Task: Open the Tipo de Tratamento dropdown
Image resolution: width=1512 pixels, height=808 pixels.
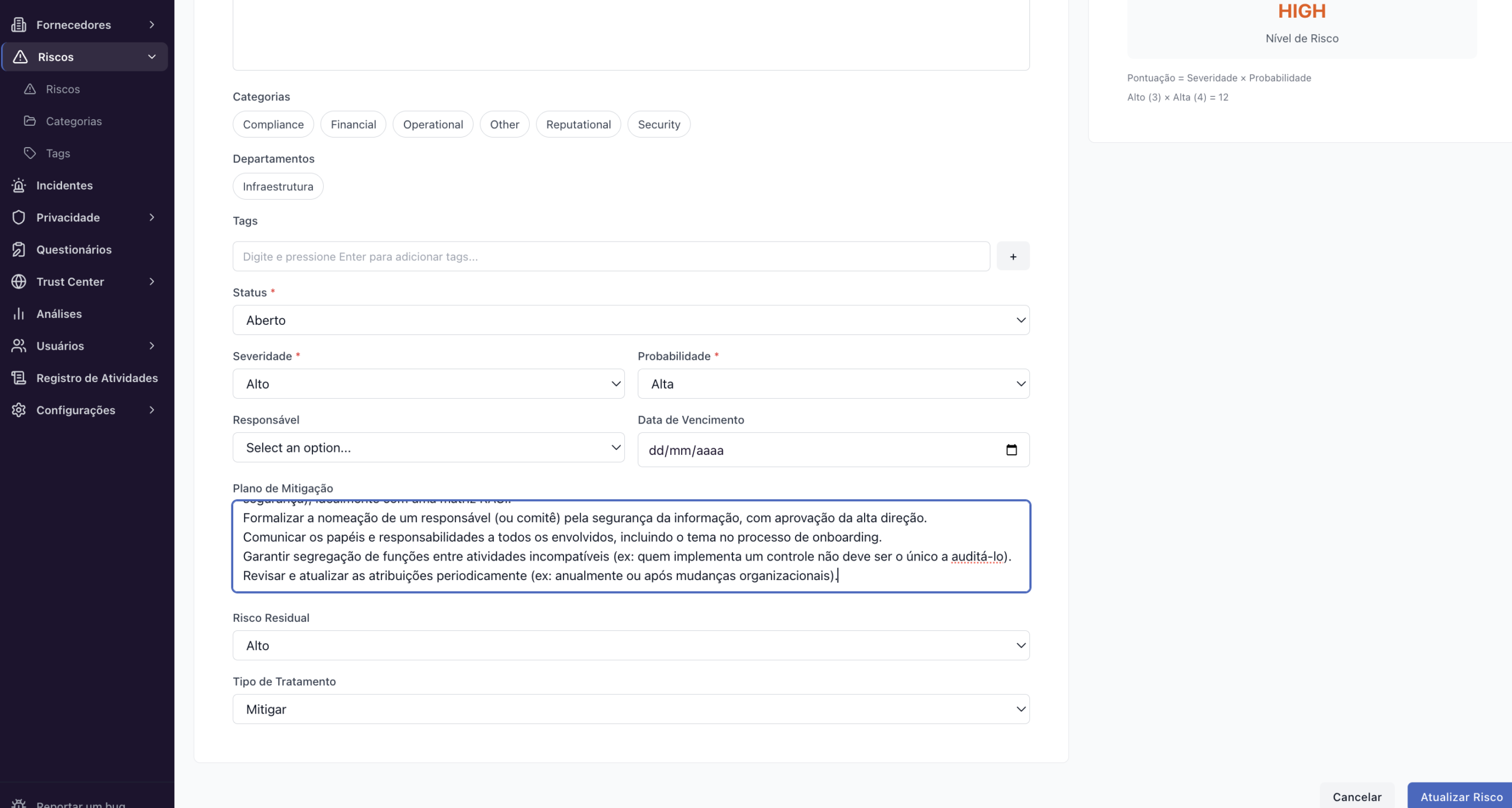Action: [x=631, y=709]
